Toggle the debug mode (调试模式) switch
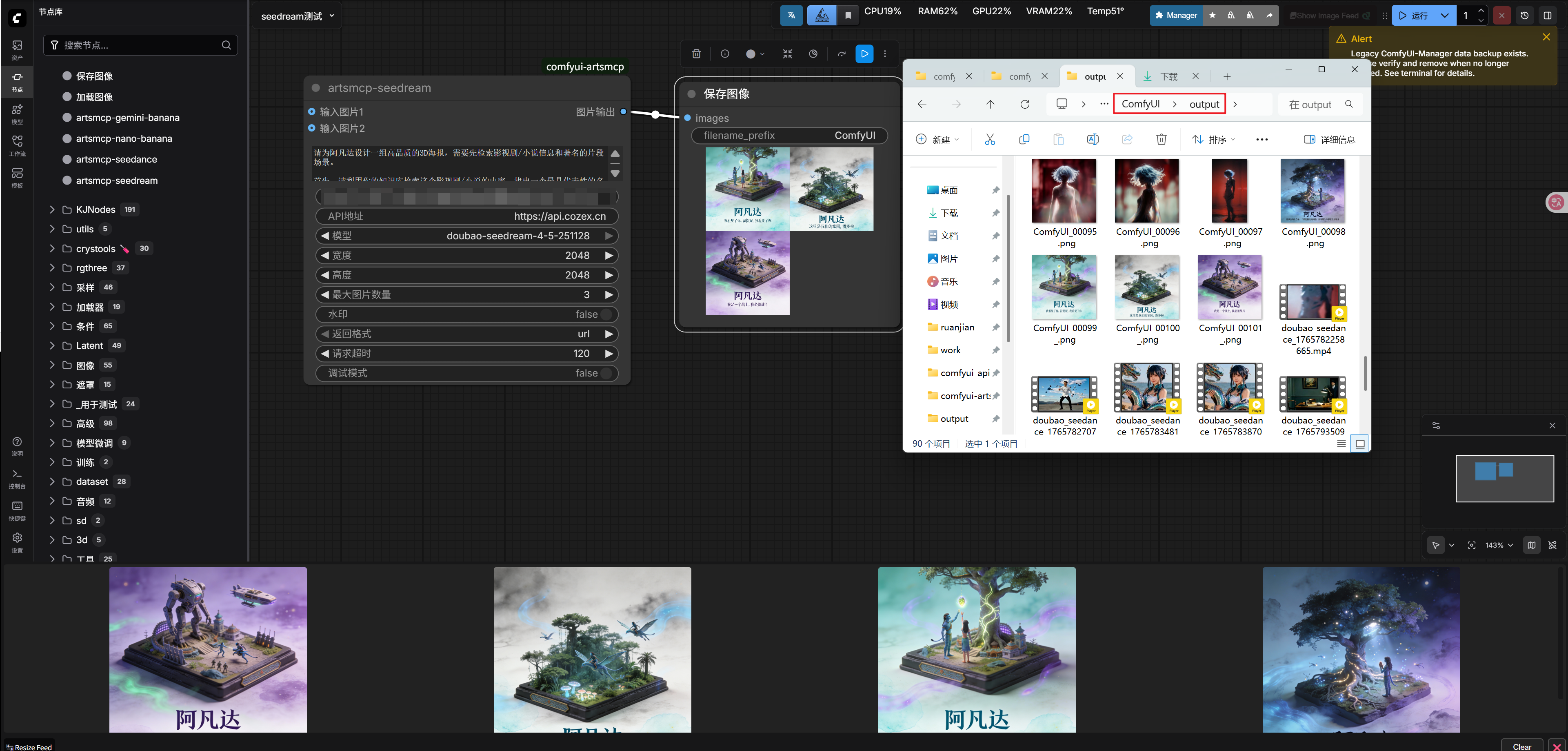Viewport: 1568px width, 751px height. pyautogui.click(x=606, y=373)
